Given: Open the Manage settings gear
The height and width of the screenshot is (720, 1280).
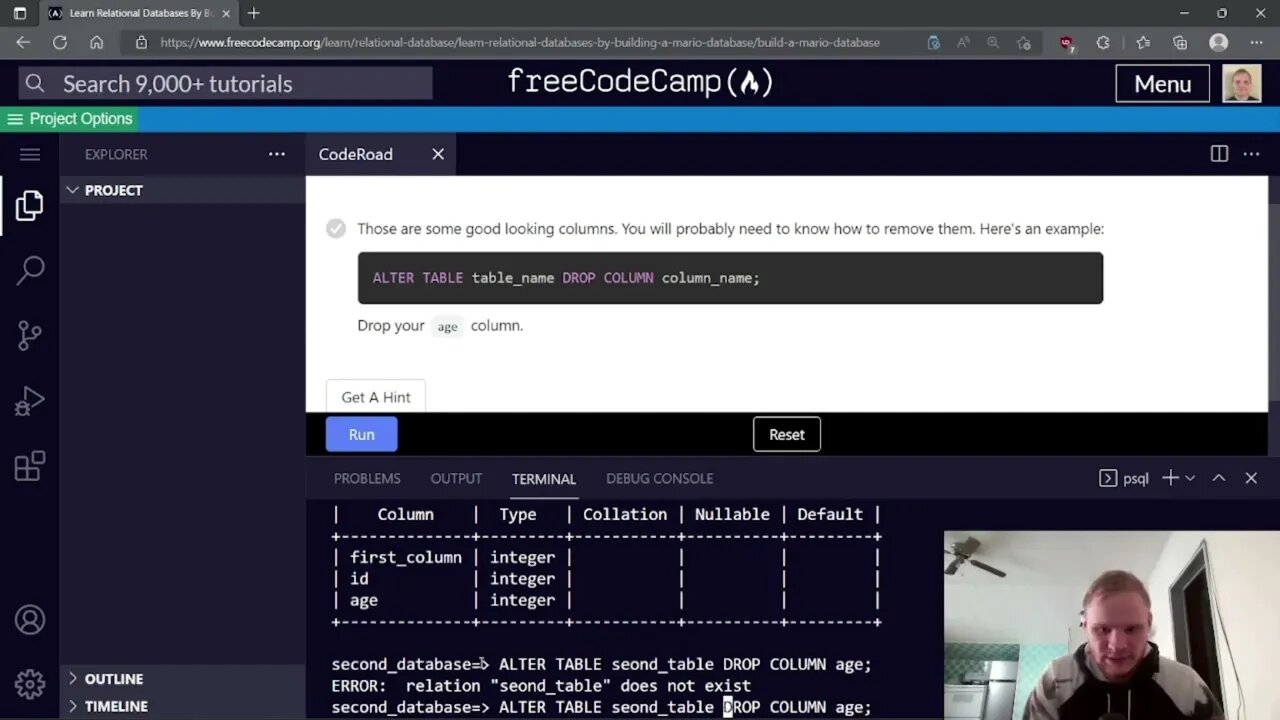Looking at the screenshot, I should click(x=29, y=684).
